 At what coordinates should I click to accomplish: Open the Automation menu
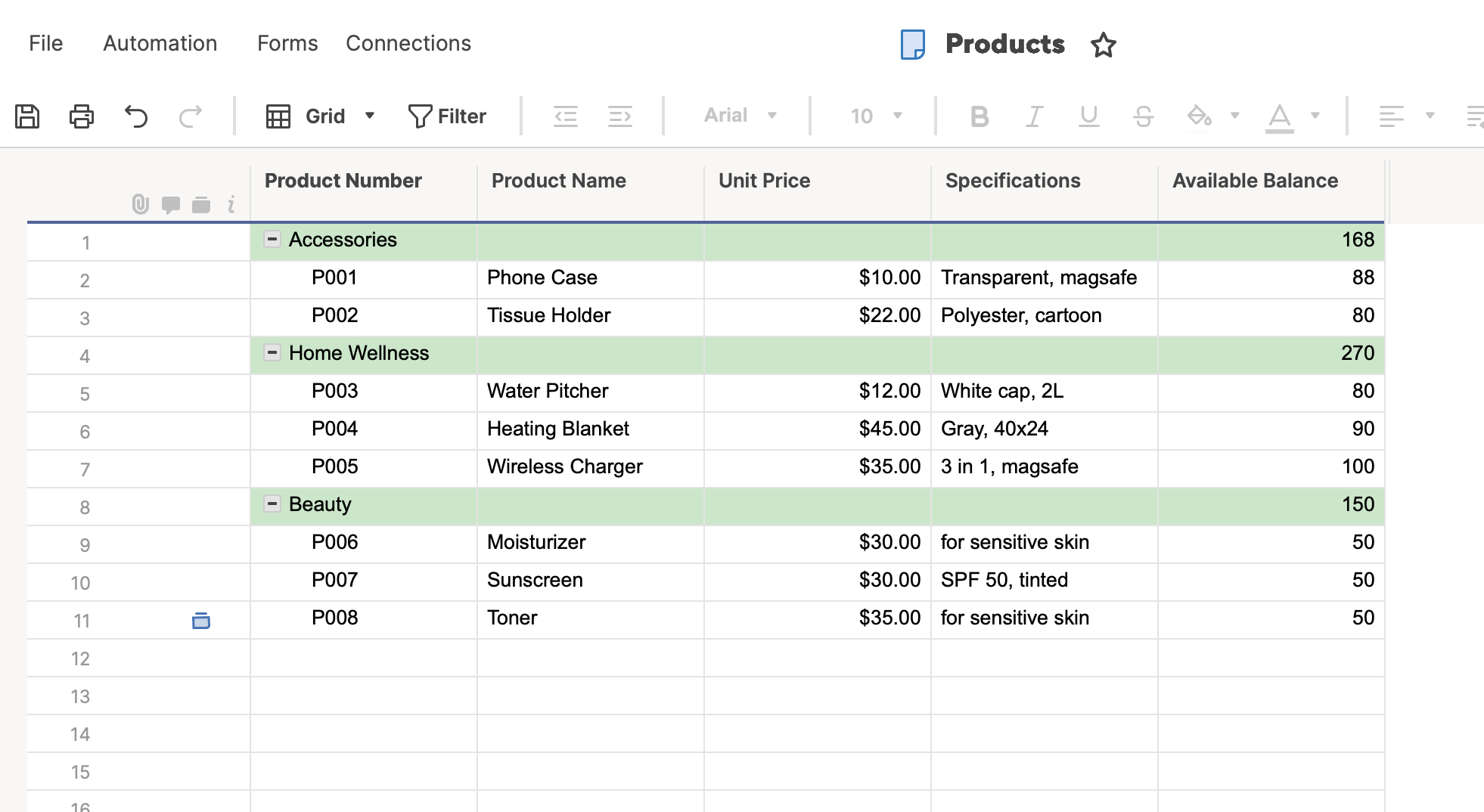tap(160, 44)
